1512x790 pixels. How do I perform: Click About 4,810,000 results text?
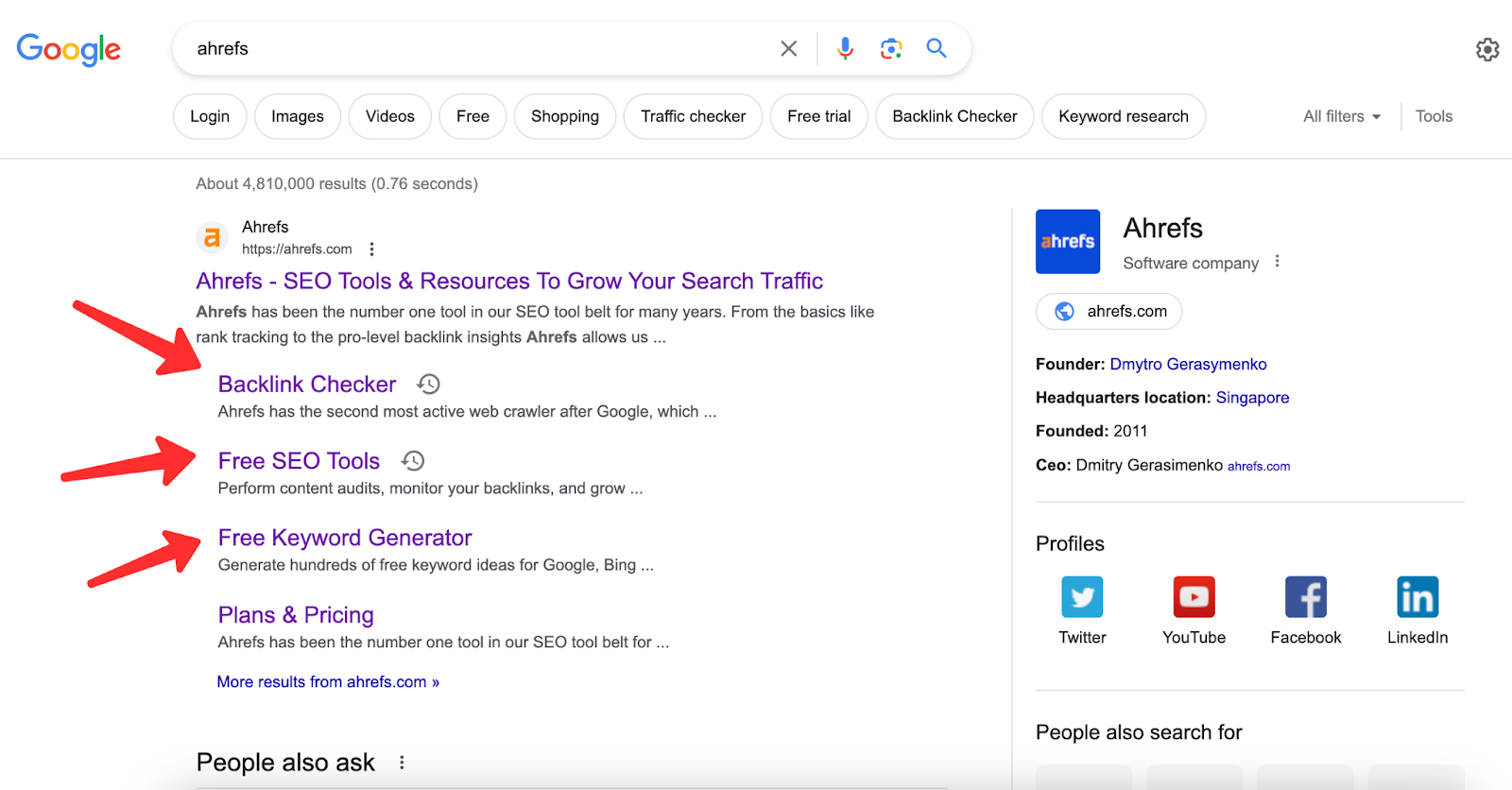pyautogui.click(x=336, y=183)
